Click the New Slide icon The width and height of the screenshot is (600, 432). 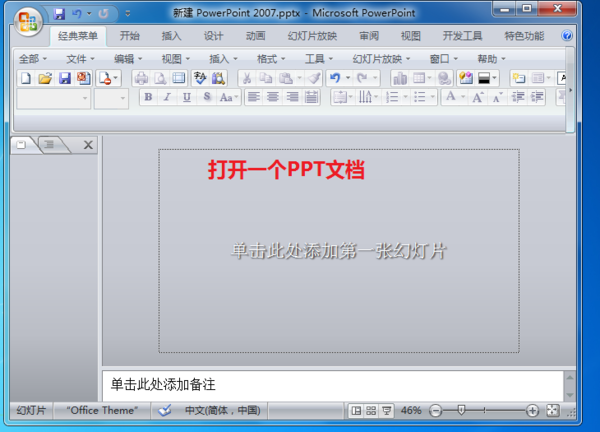pos(519,78)
